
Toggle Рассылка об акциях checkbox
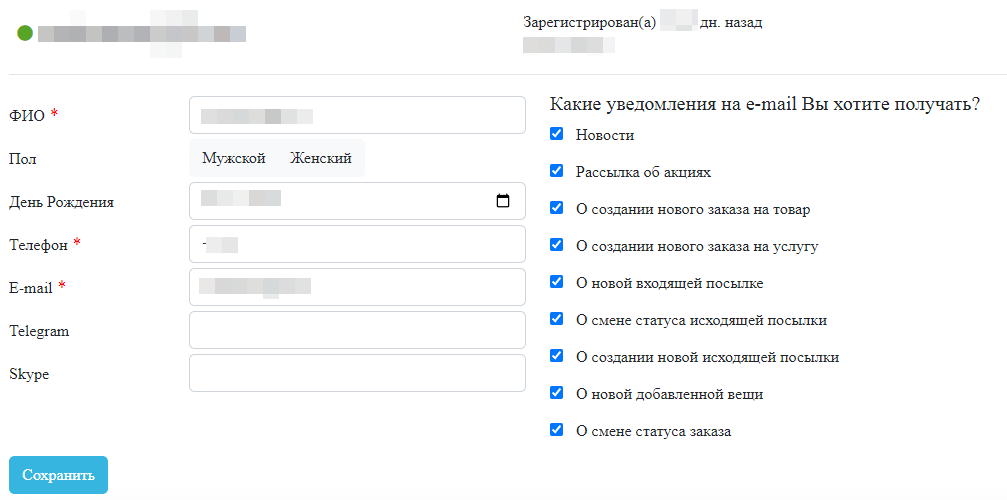[x=557, y=171]
